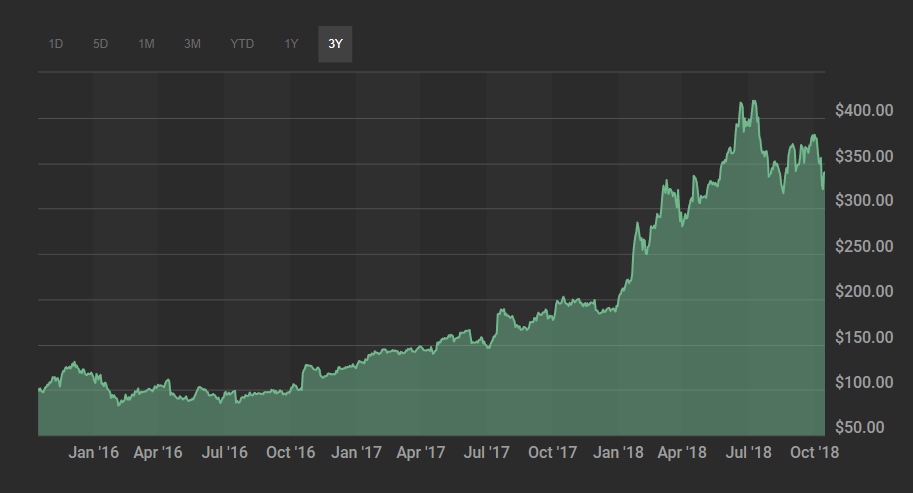Switch to the 1Y range
Screen dimensions: 913x493
[x=291, y=44]
